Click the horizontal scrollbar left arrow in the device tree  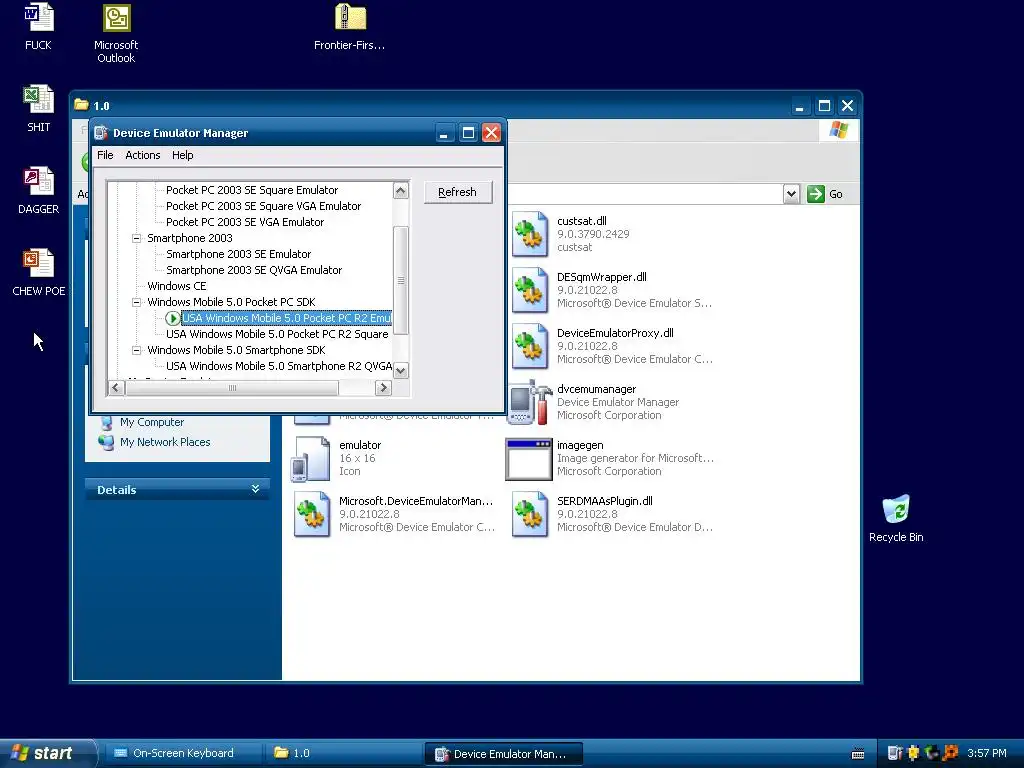(x=116, y=388)
